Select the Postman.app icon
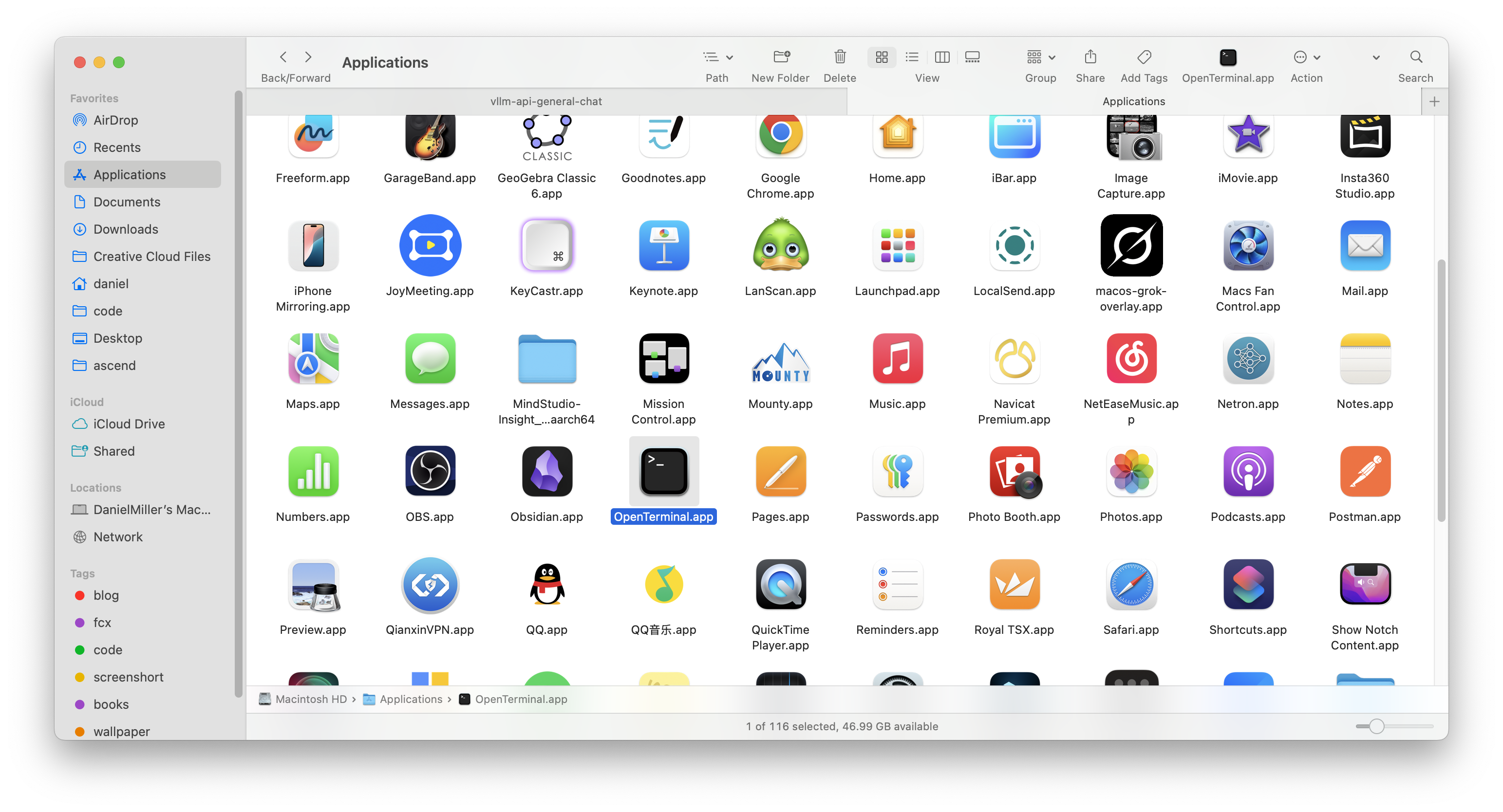This screenshot has height=812, width=1503. 1364,471
